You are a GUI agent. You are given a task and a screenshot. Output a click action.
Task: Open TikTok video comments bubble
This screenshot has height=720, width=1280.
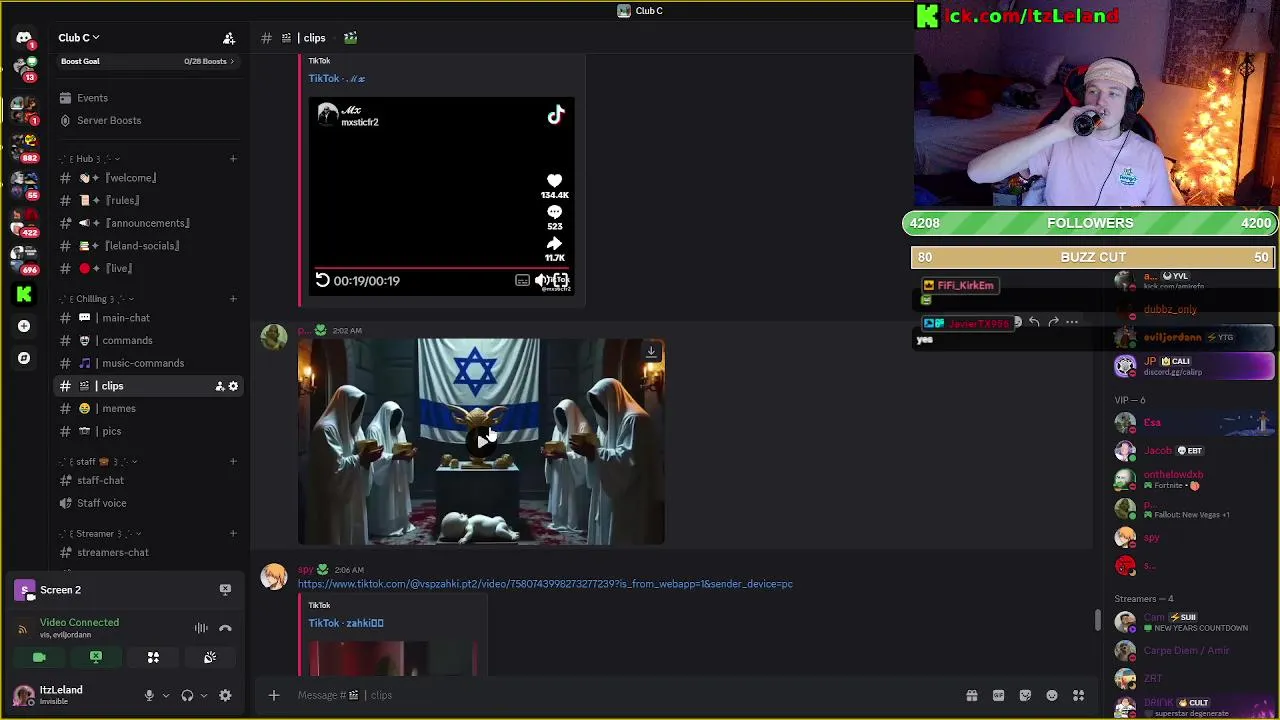click(555, 212)
